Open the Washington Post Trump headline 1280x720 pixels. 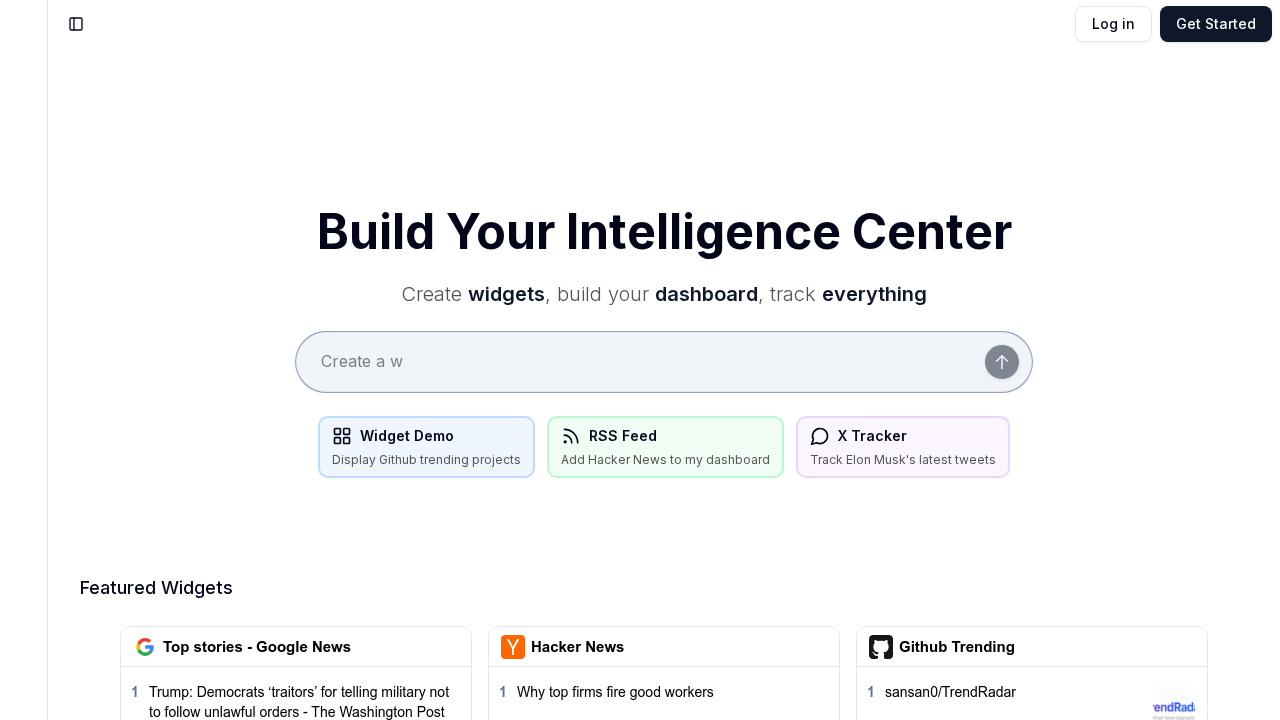[298, 701]
